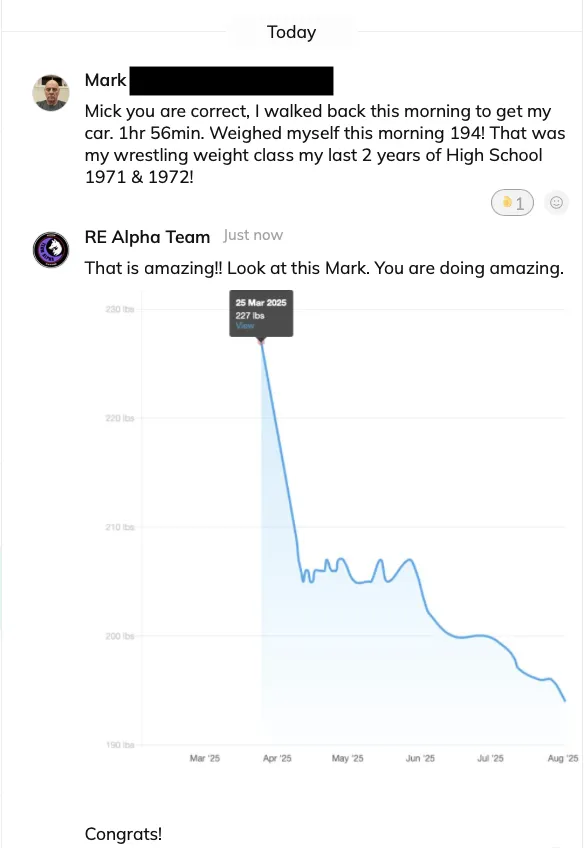Viewport: 586px width, 848px height.
Task: Add a reaction with the smiley face icon
Action: tap(556, 202)
